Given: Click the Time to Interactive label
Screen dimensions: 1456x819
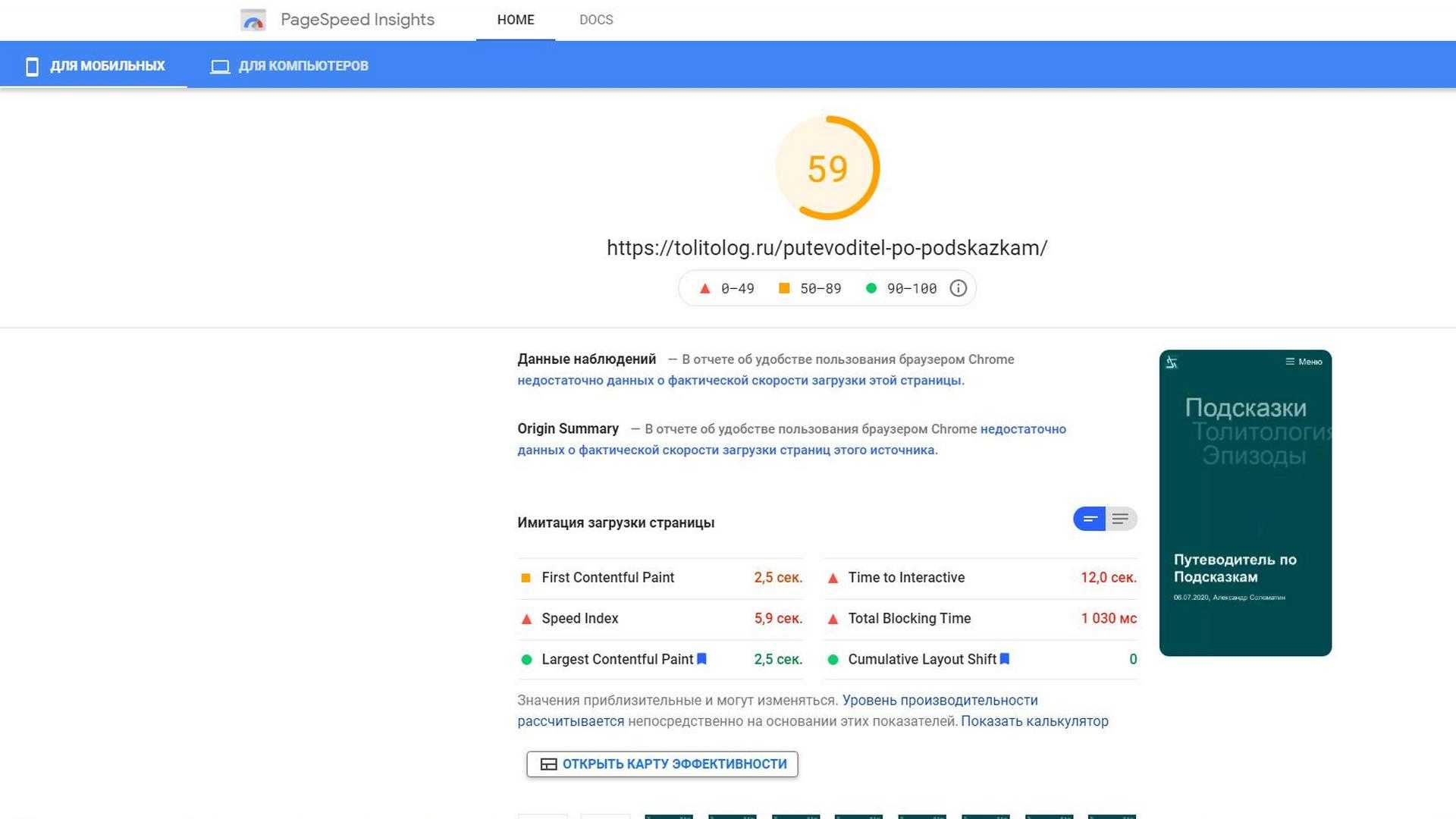Looking at the screenshot, I should [906, 578].
